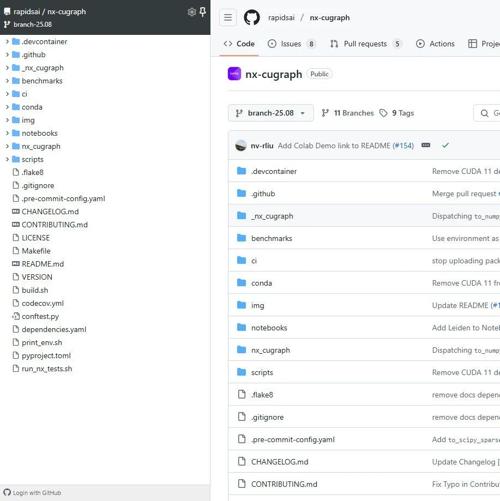Open the rapidsai owner link in header
This screenshot has height=501, width=500.
pyautogui.click(x=281, y=18)
